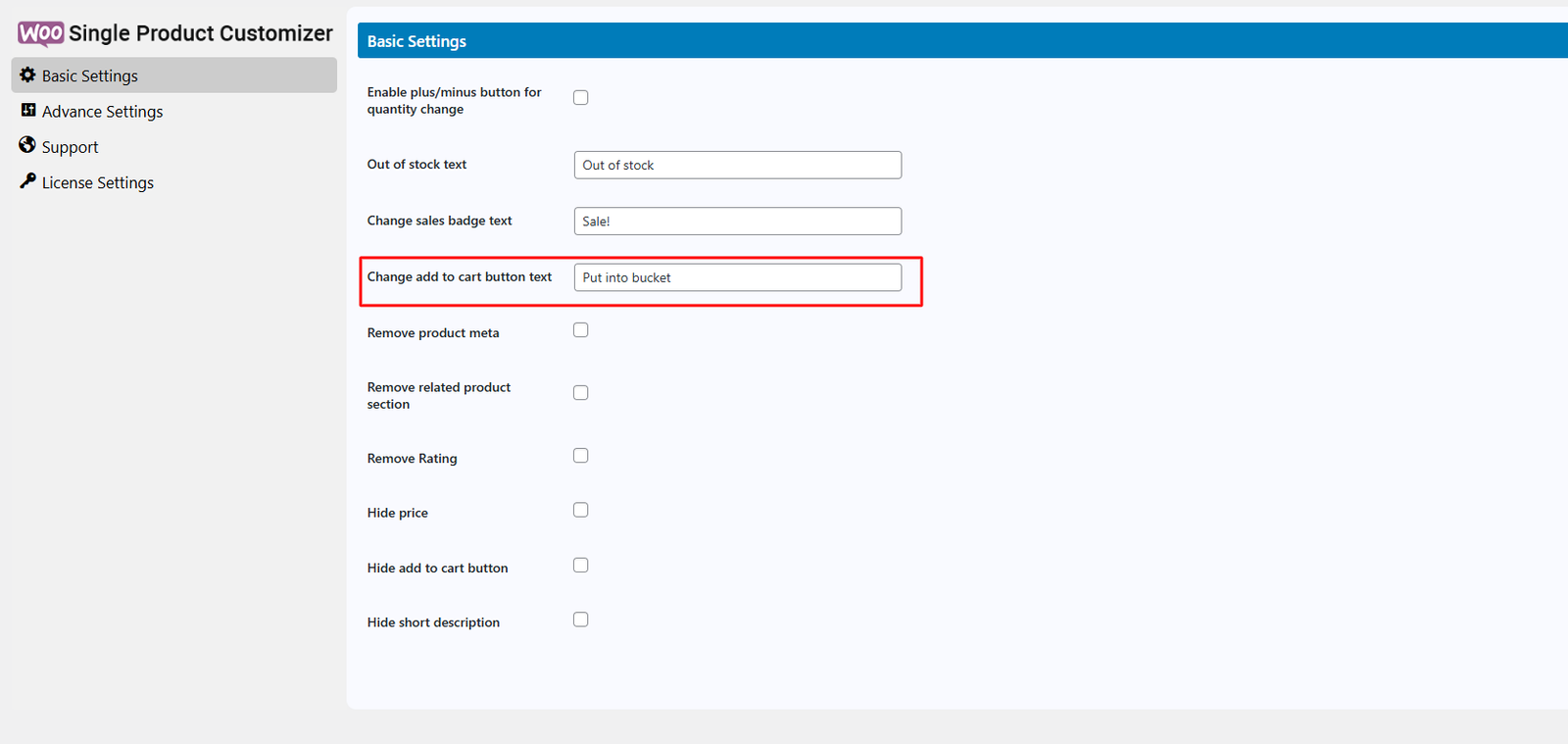Screen dimensions: 1568x744
Task: Click the License Settings key icon
Action: click(x=27, y=181)
